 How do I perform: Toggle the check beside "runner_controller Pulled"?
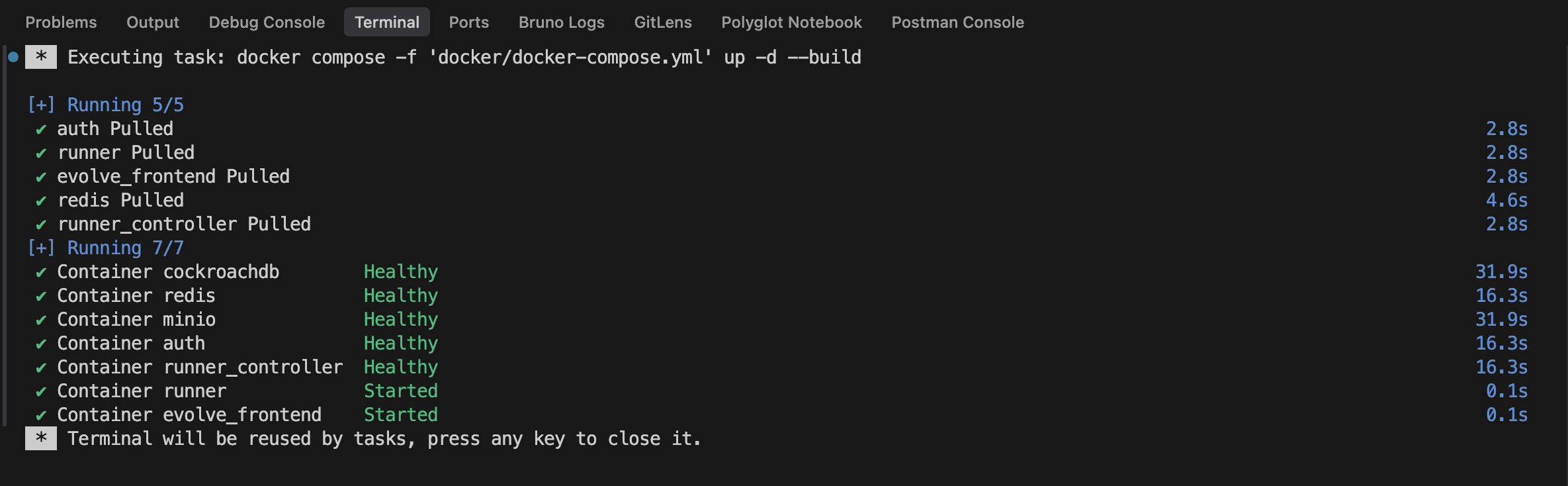tap(41, 224)
